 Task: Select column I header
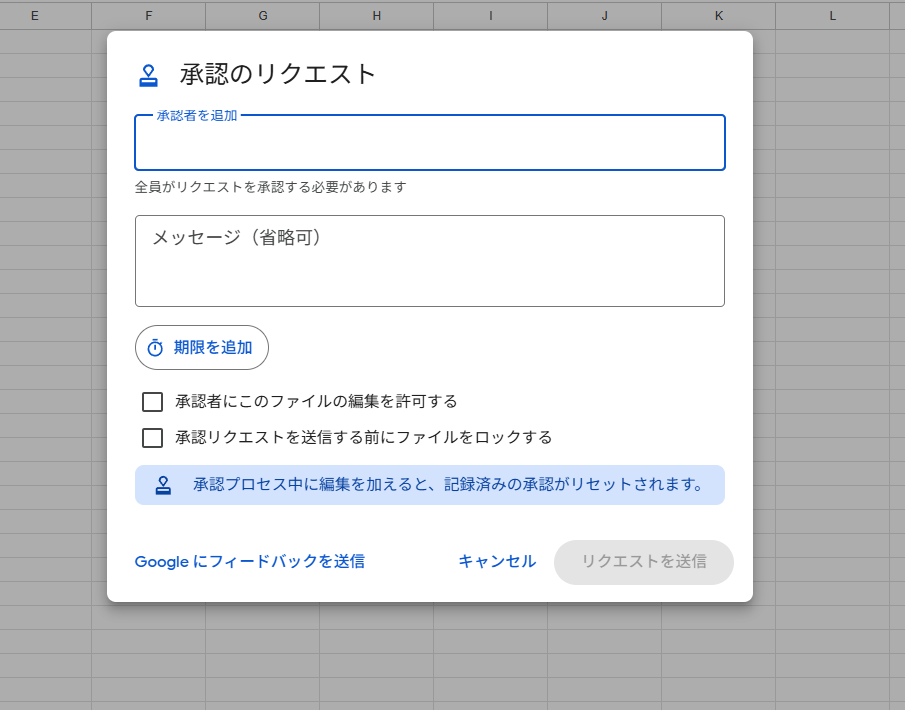490,15
